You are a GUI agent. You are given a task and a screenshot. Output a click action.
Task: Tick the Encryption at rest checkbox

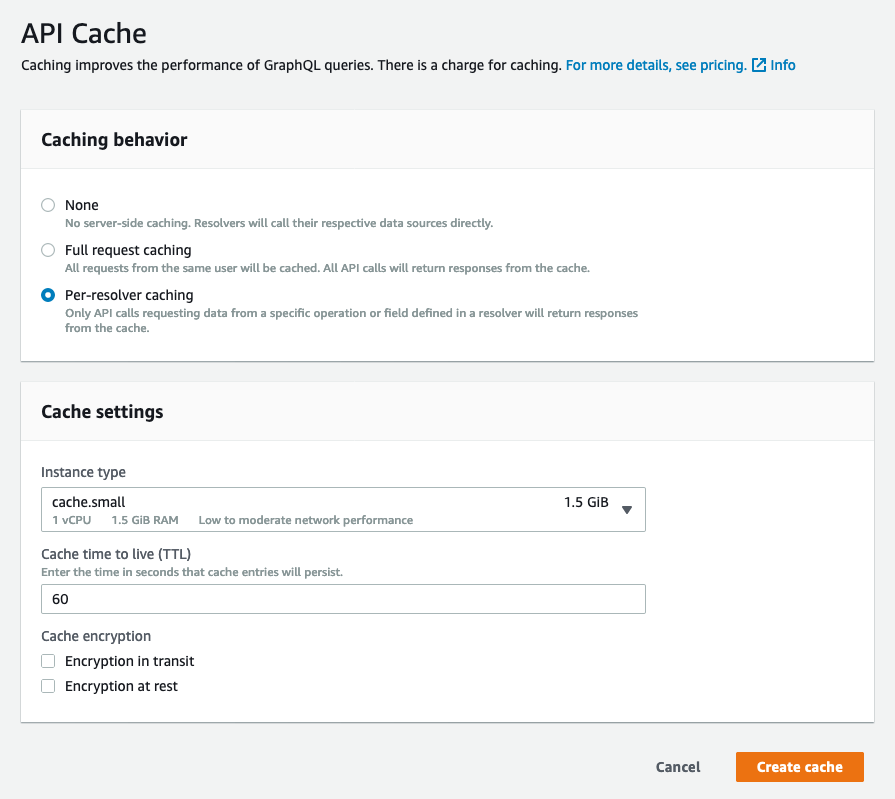point(48,686)
